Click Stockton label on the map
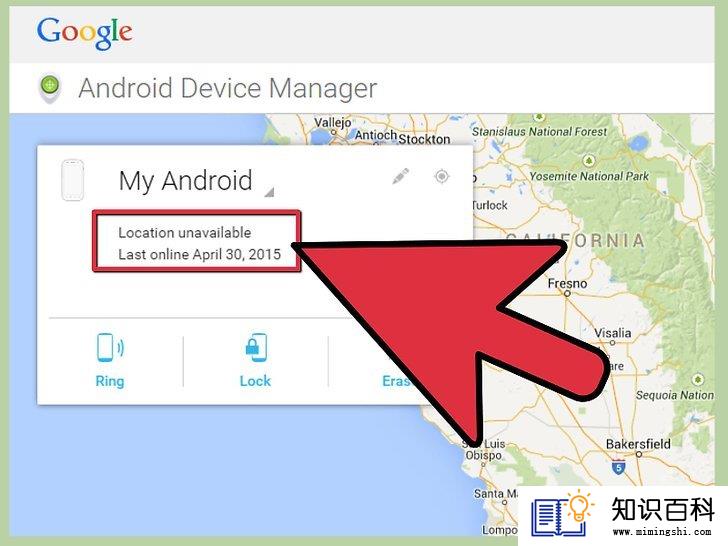728x546 pixels. tap(424, 139)
